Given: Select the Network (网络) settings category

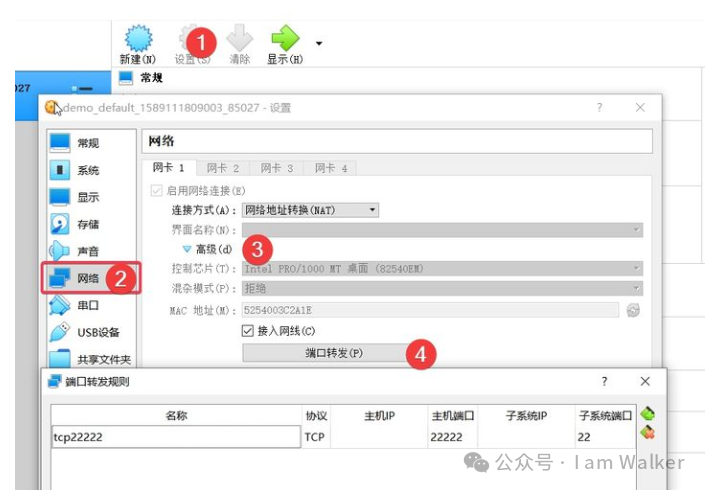Looking at the screenshot, I should pyautogui.click(x=91, y=278).
